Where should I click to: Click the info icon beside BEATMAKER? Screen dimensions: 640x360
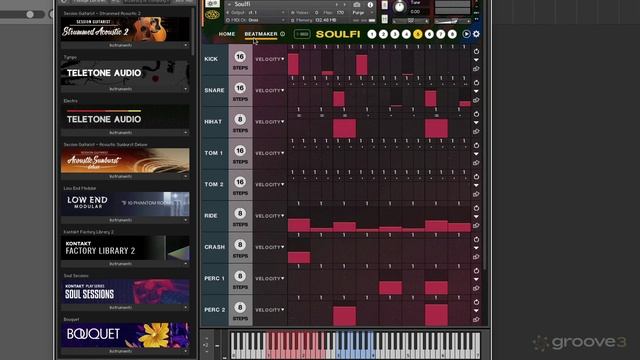282,34
